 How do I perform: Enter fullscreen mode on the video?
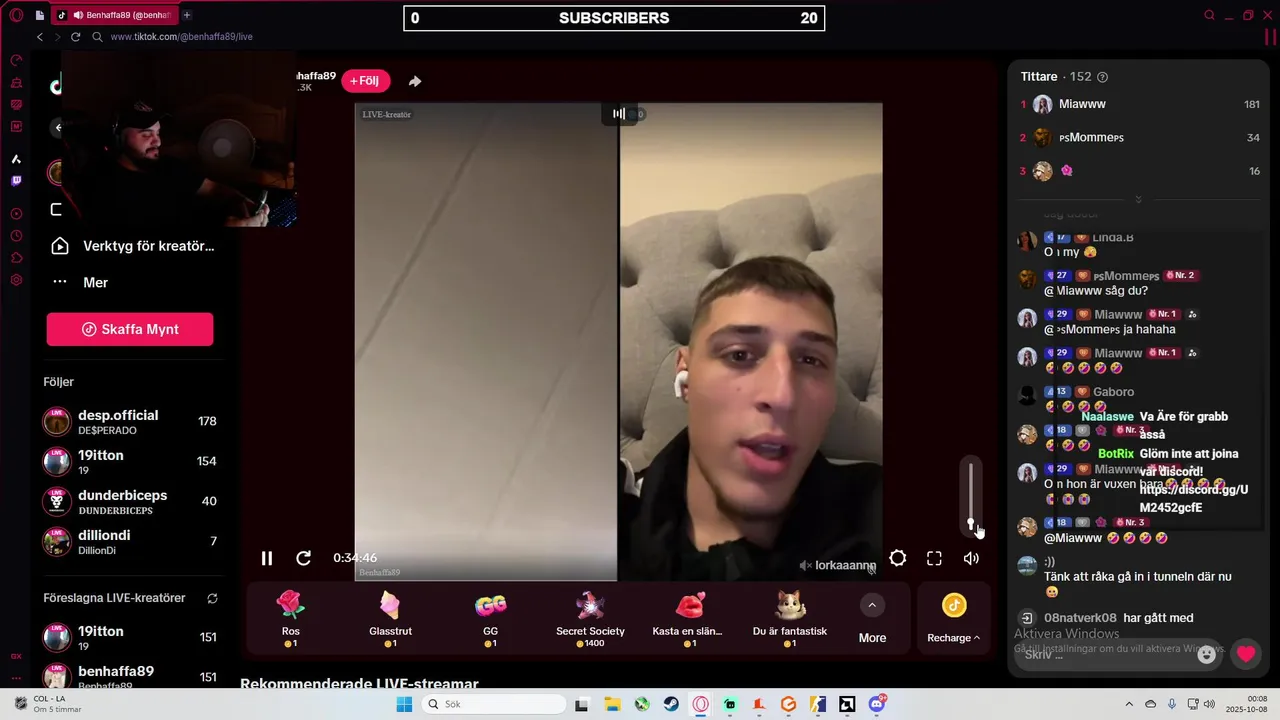(x=934, y=558)
